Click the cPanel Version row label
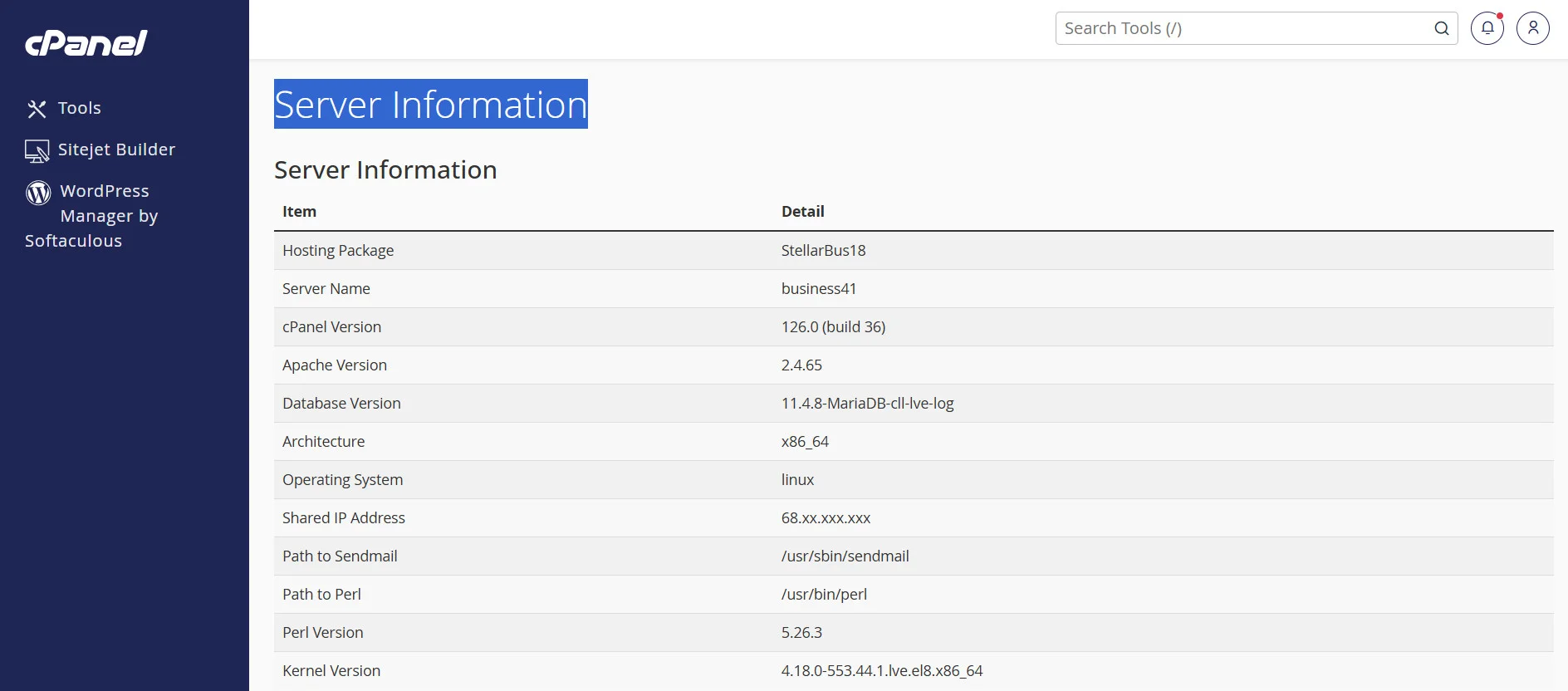 331,327
